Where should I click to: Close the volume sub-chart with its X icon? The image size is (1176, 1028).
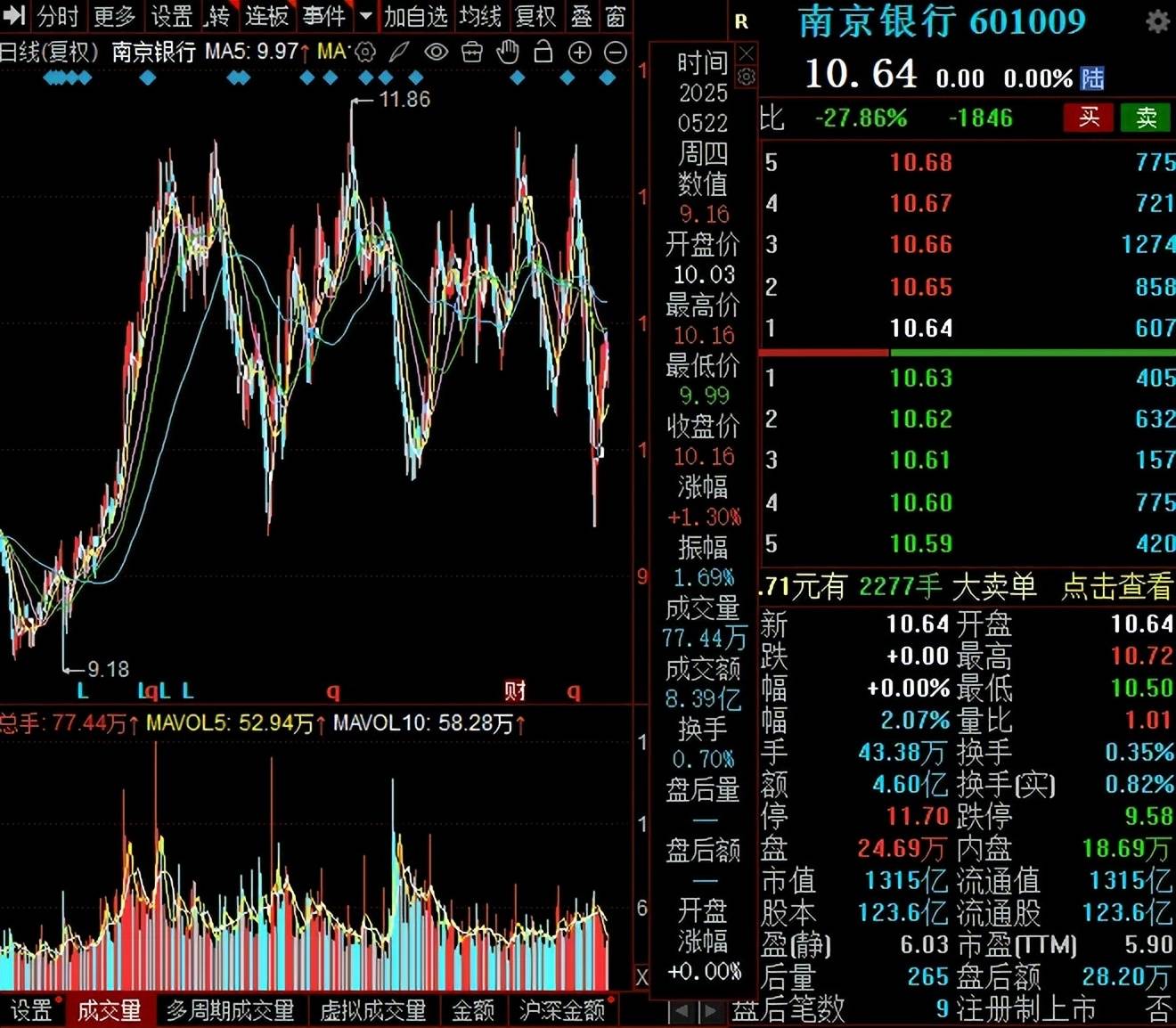641,977
